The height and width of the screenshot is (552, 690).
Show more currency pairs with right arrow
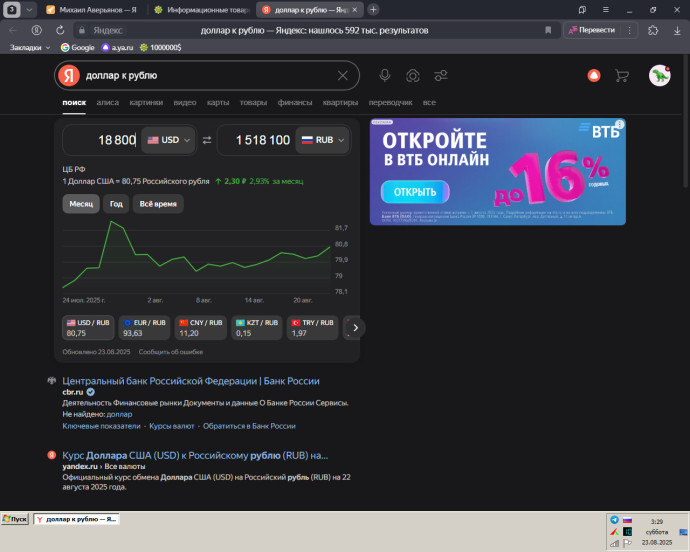(x=356, y=328)
